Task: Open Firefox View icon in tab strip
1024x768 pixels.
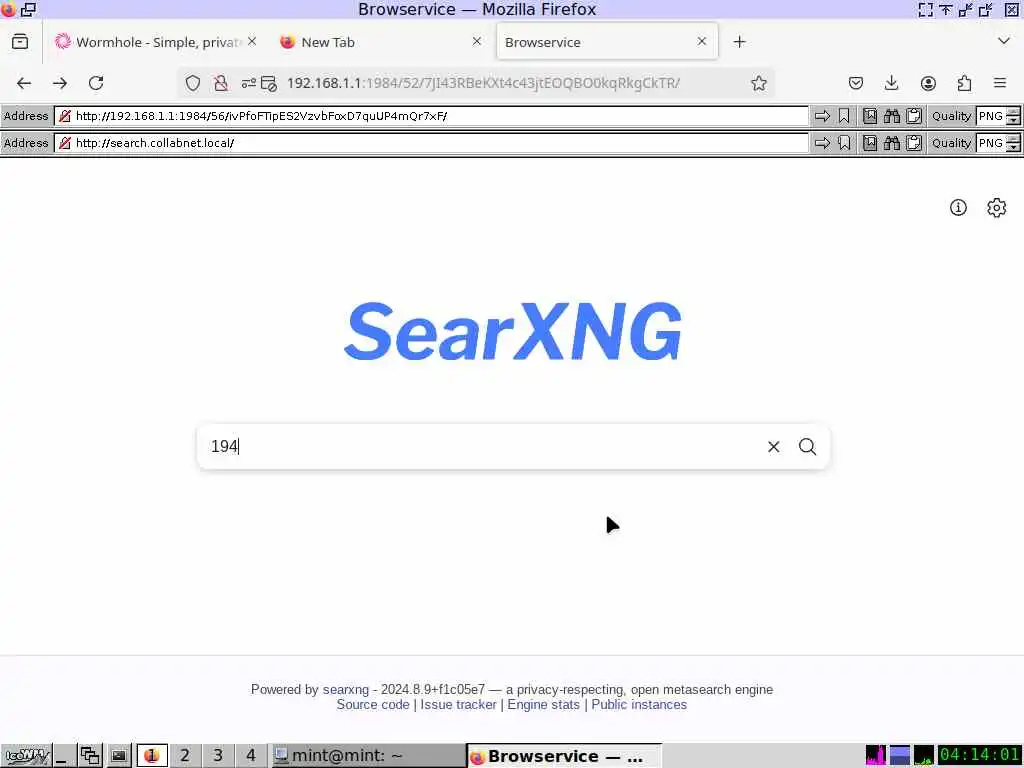Action: (x=20, y=42)
